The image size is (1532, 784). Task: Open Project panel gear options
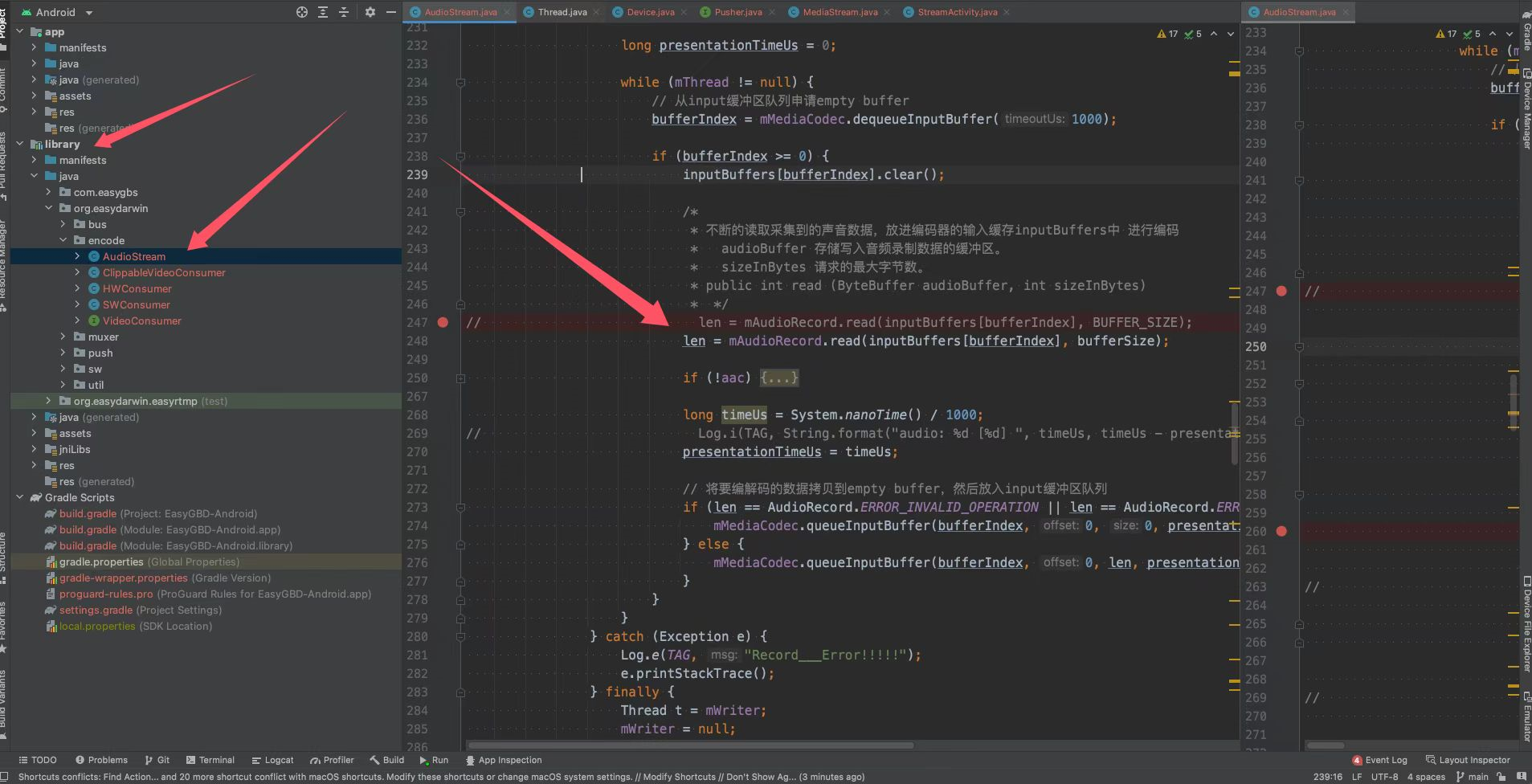pyautogui.click(x=370, y=12)
